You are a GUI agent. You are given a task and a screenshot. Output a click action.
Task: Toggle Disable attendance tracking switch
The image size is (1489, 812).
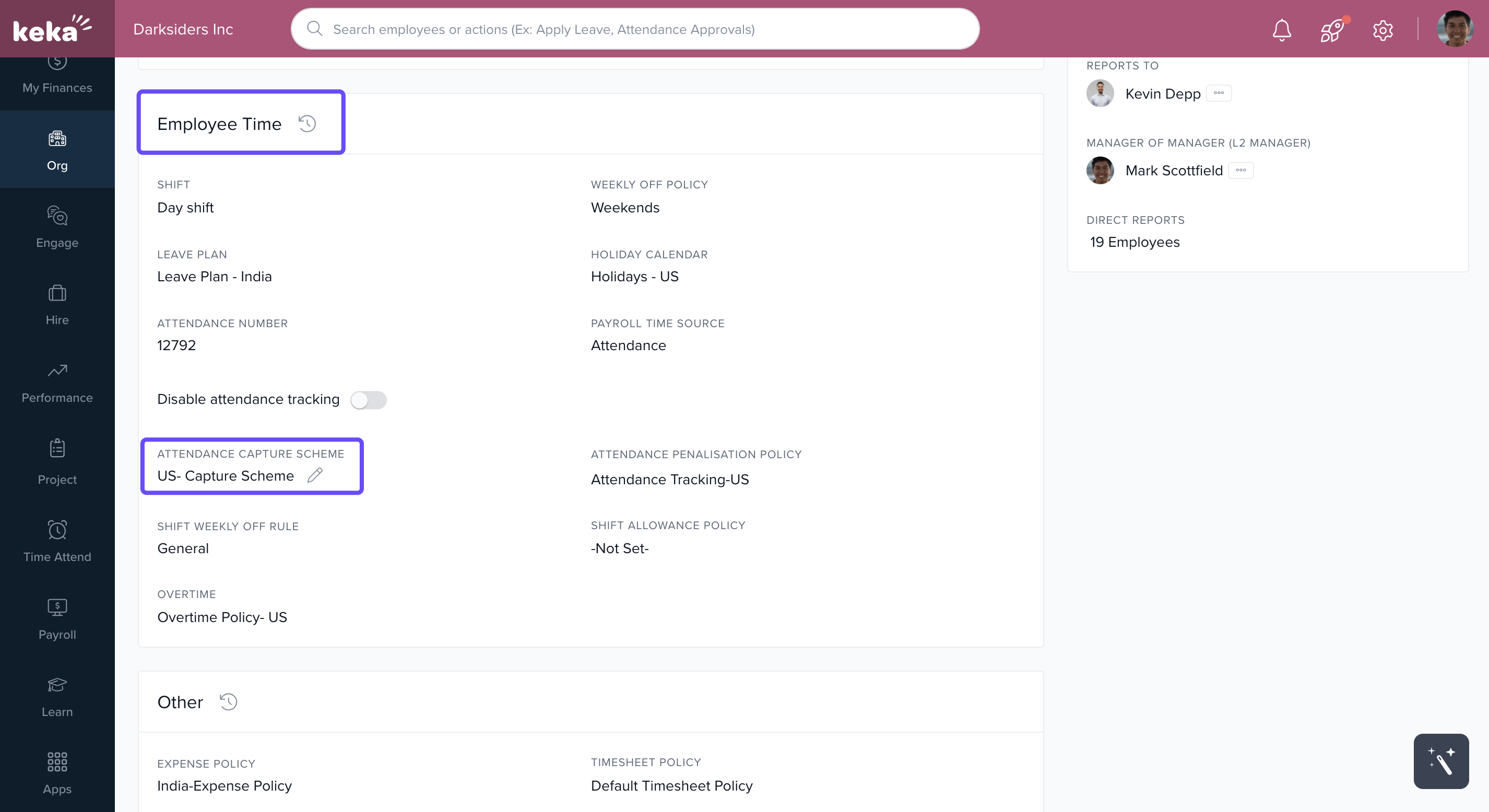(x=368, y=400)
